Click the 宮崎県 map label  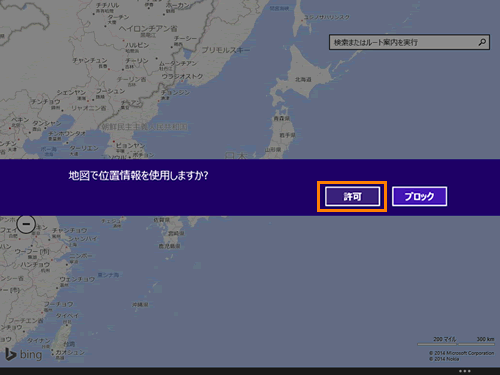(x=176, y=233)
